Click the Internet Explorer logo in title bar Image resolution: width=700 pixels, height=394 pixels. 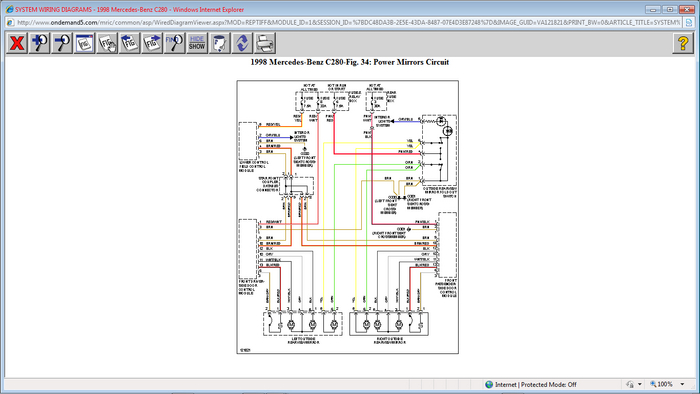9,9
